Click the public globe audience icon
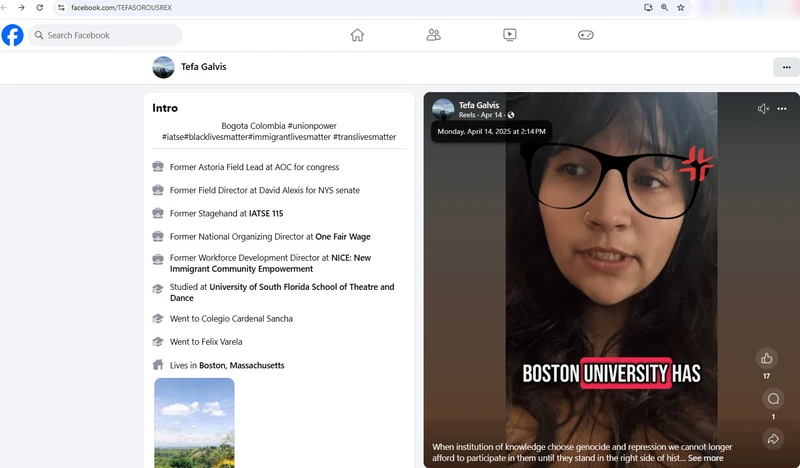The width and height of the screenshot is (800, 468). coord(511,115)
